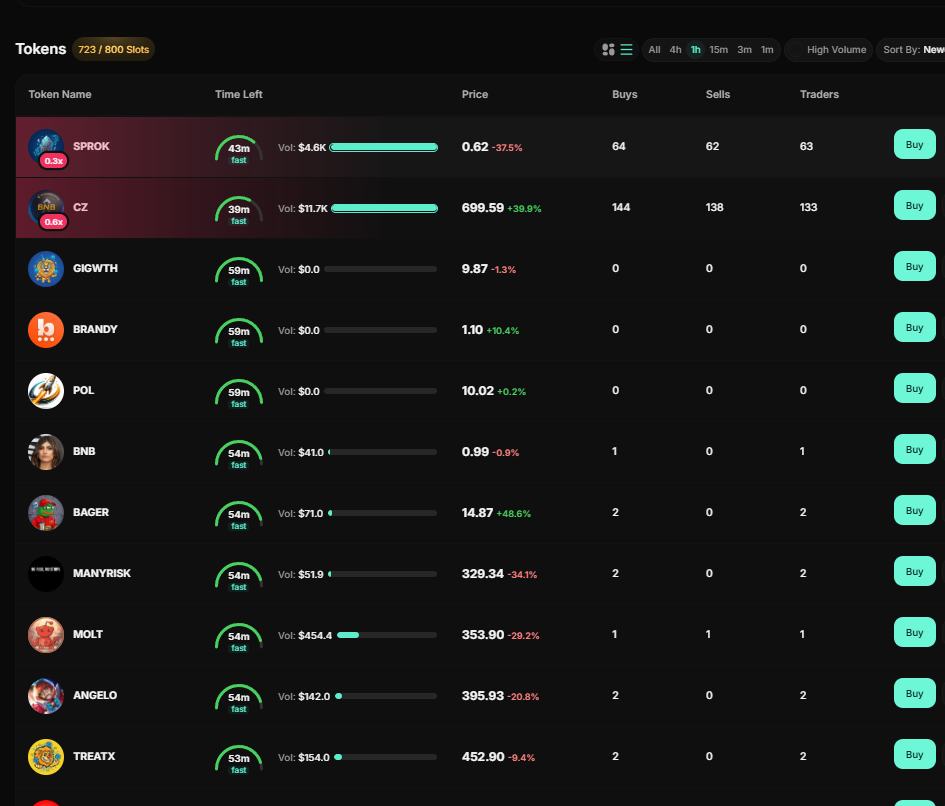
Task: Click the BAGER frog token icon
Action: (46, 512)
